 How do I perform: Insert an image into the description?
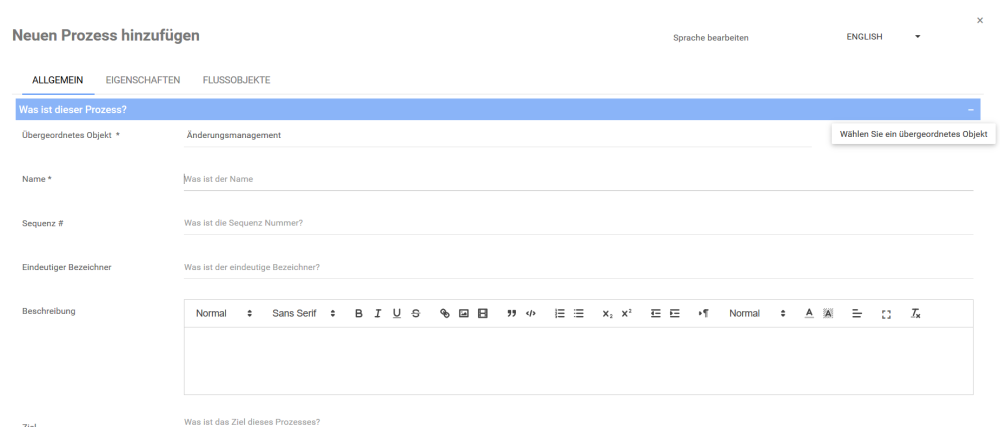coord(464,314)
